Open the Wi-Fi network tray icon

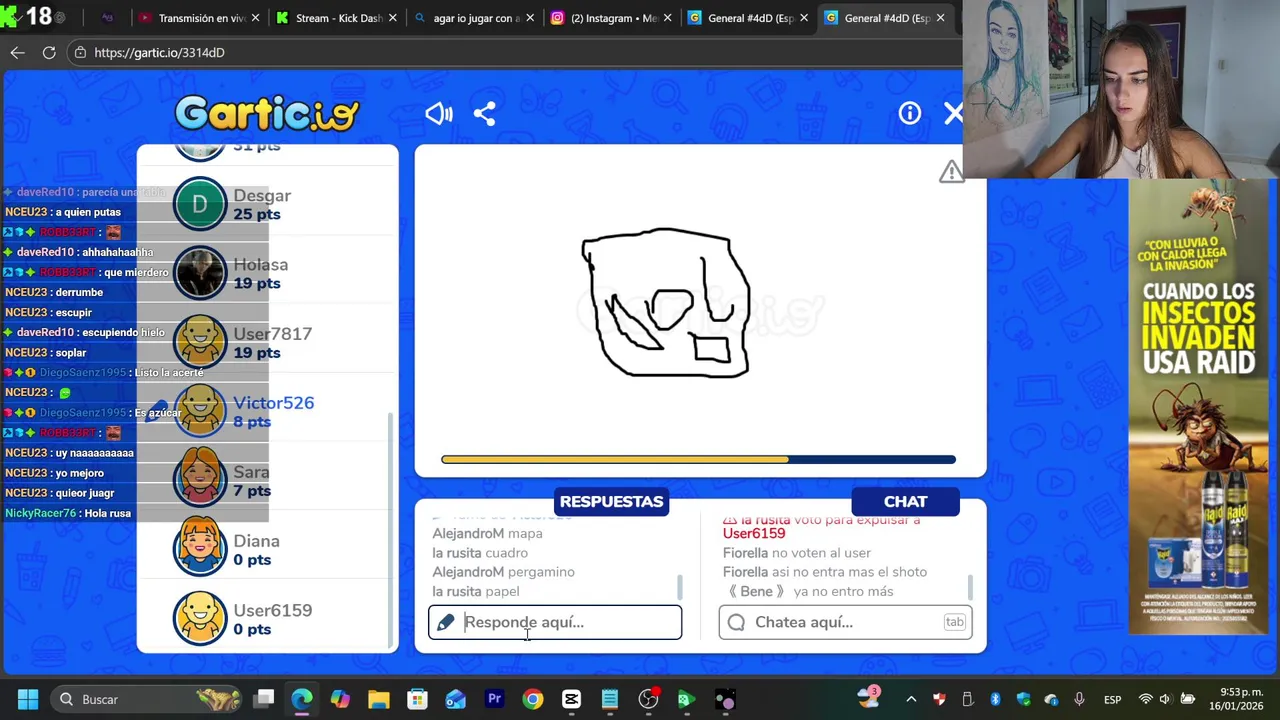coord(1146,699)
